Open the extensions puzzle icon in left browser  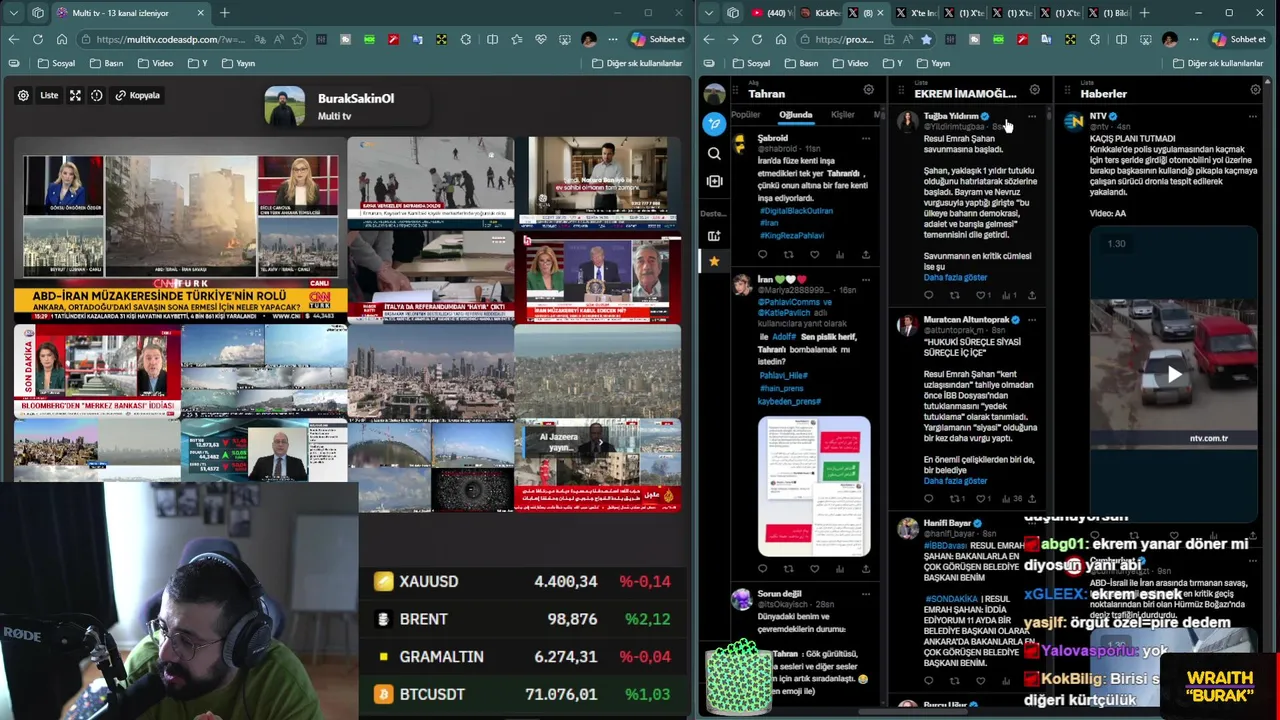coord(466,39)
